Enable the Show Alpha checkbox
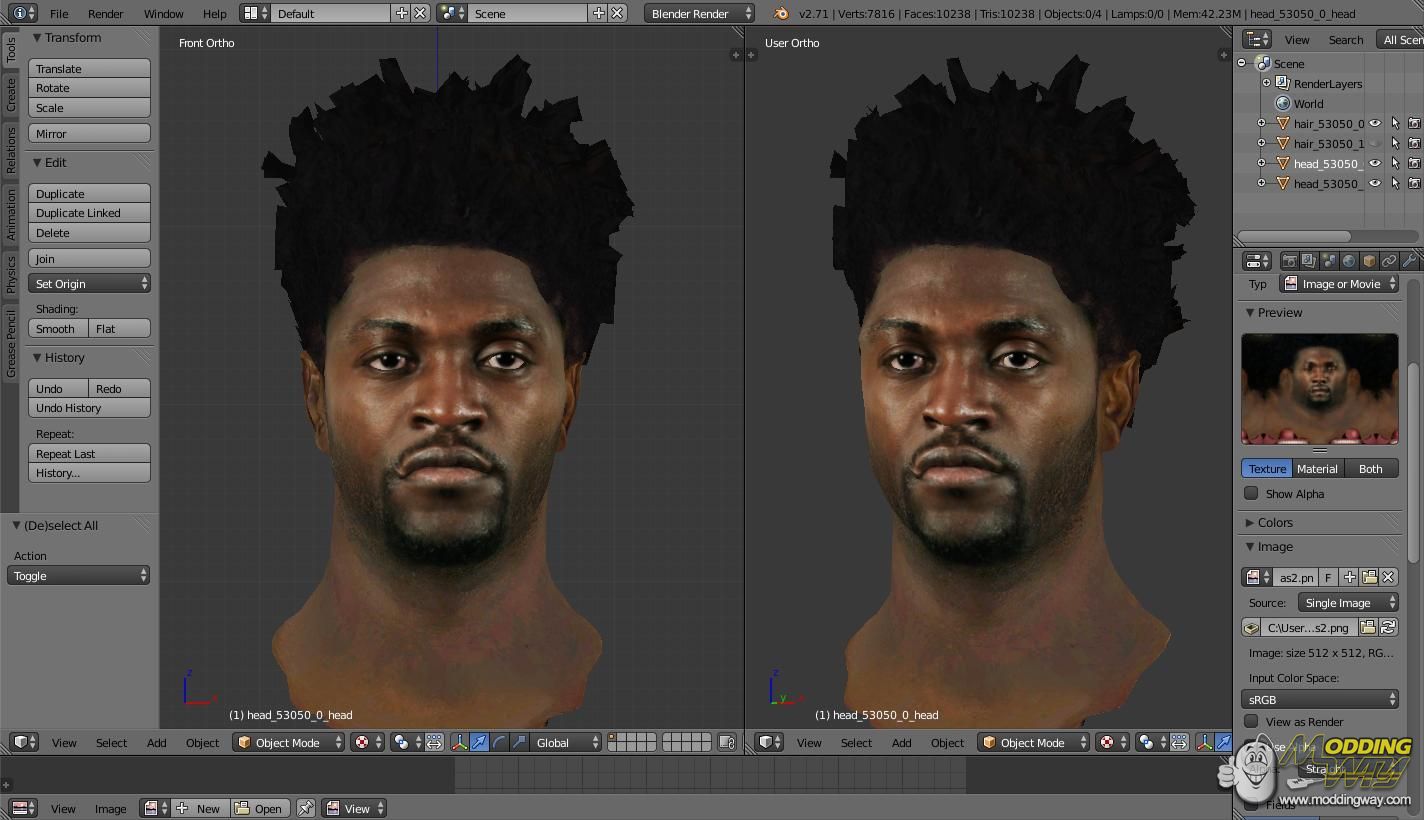The image size is (1424, 820). 1251,493
